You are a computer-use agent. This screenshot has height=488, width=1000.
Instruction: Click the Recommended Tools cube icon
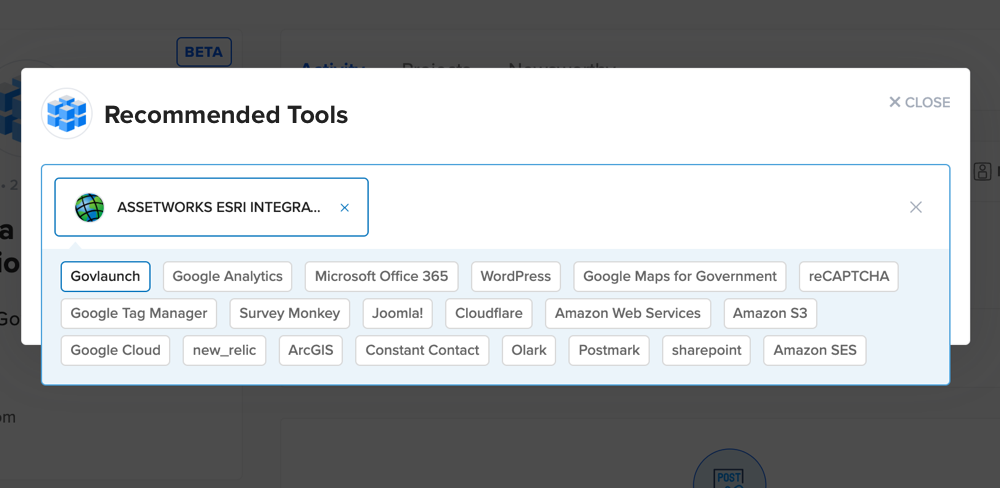point(67,114)
